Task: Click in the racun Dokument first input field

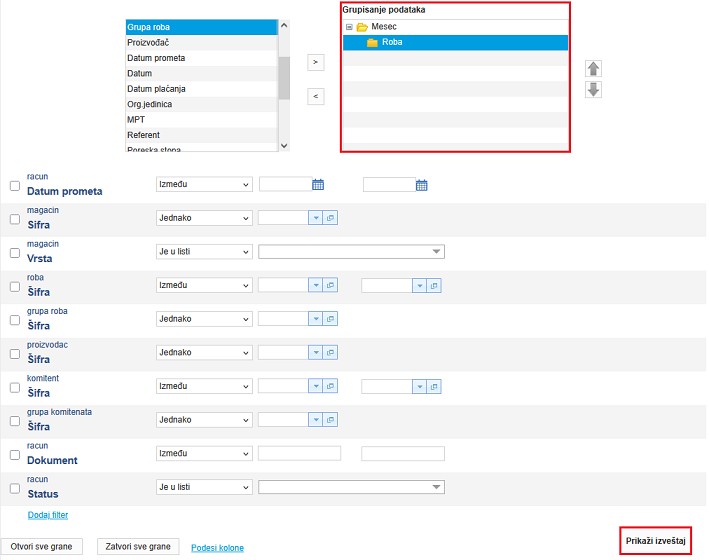Action: pos(299,454)
